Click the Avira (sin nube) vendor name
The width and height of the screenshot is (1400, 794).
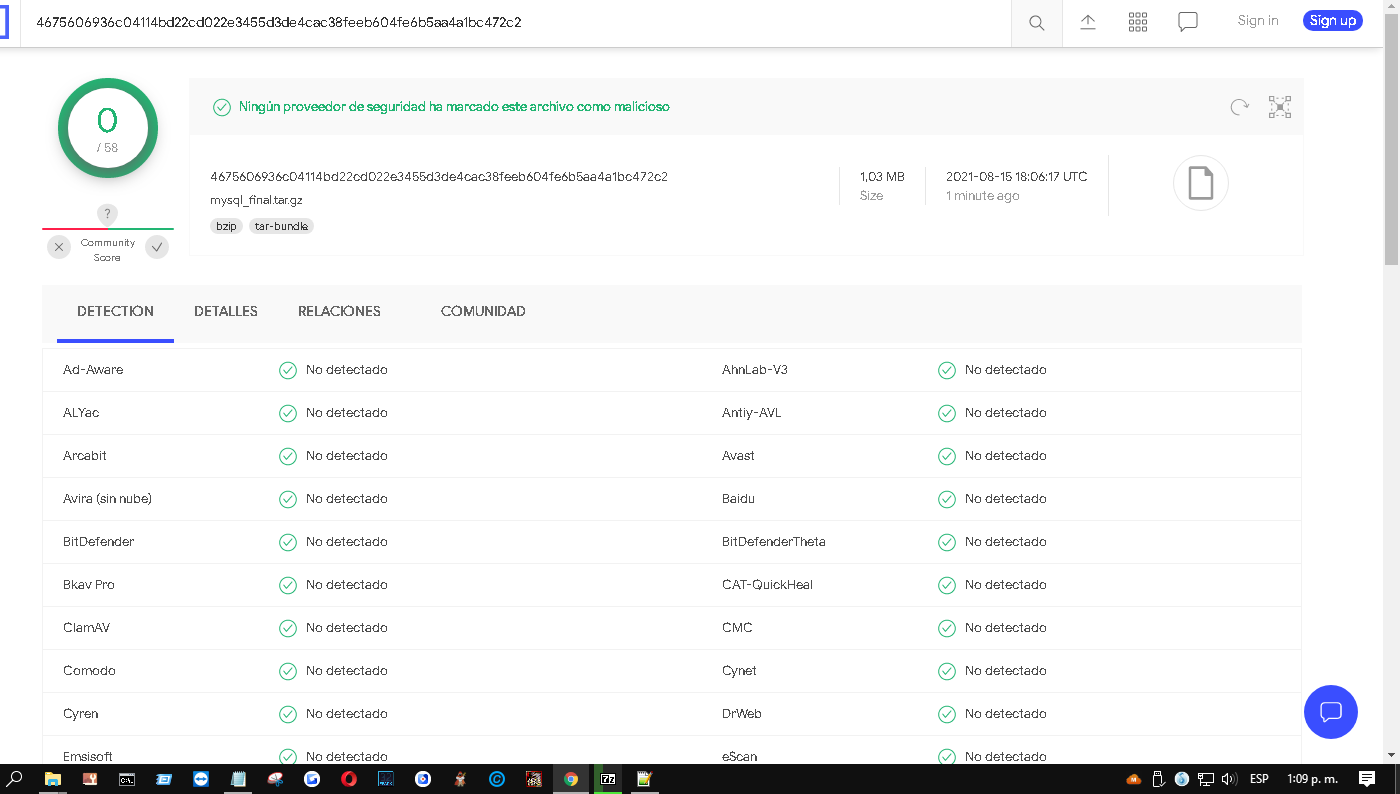click(x=107, y=499)
